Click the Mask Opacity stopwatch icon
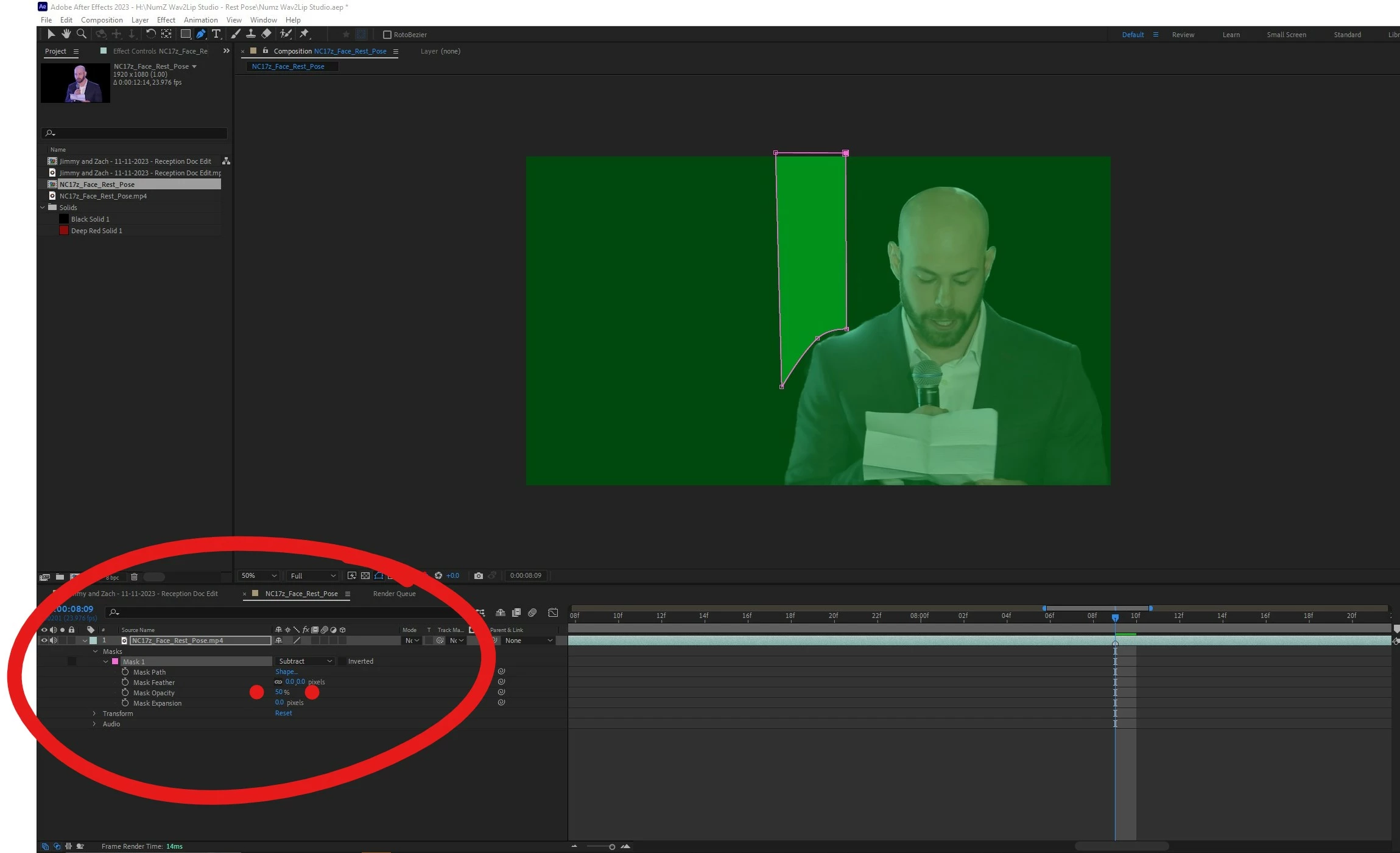 [x=125, y=693]
